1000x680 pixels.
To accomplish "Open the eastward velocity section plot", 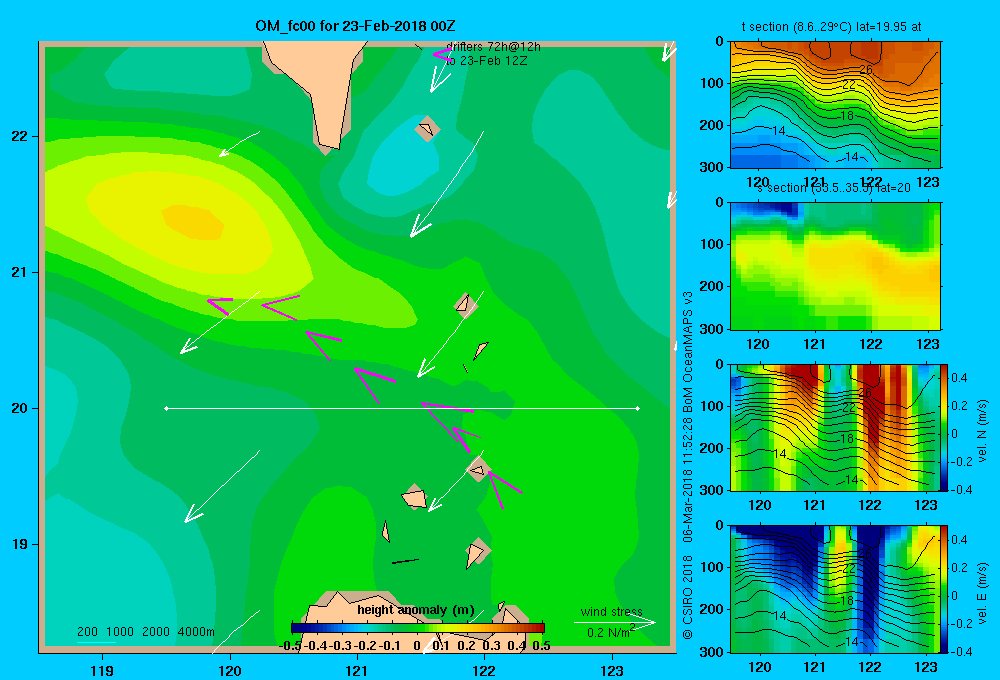I will click(x=835, y=589).
